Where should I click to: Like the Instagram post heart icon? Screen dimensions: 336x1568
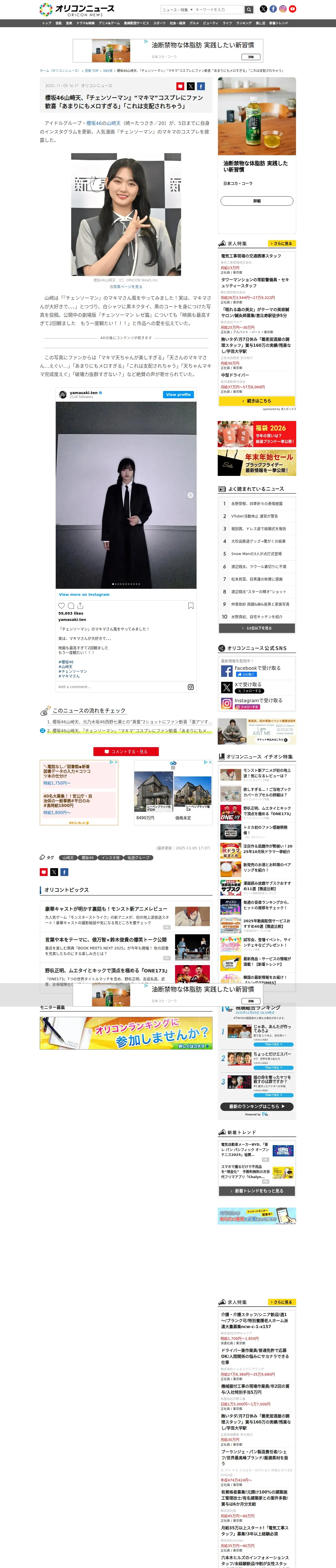[x=61, y=606]
